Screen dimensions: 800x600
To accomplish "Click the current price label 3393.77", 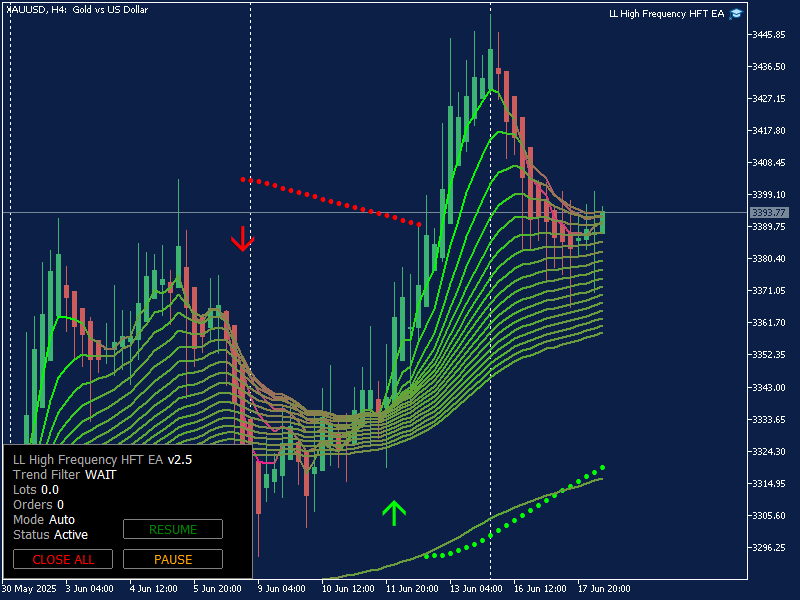I will click(x=769, y=212).
